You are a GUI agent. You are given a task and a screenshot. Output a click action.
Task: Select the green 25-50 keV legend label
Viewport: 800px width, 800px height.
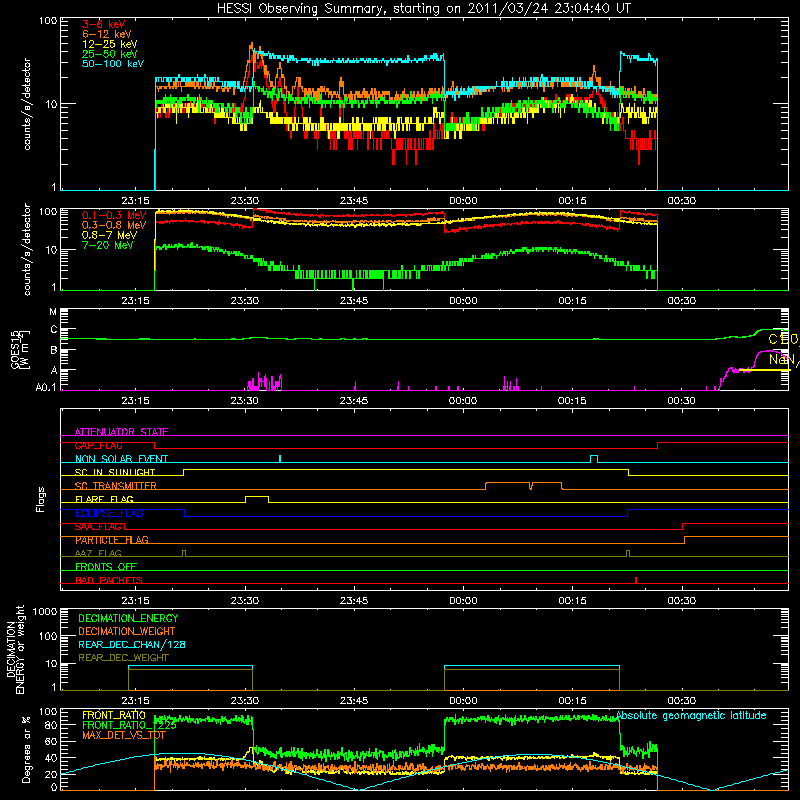(110, 54)
